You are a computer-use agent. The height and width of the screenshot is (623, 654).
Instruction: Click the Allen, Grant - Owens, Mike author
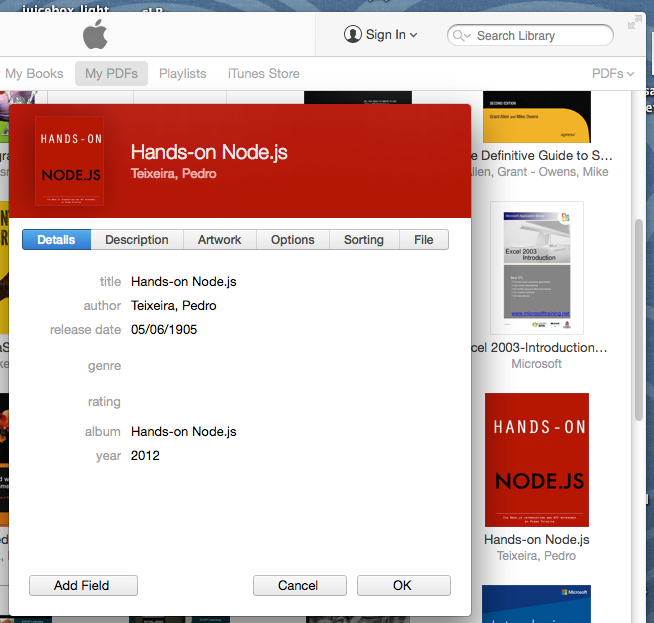[x=539, y=172]
